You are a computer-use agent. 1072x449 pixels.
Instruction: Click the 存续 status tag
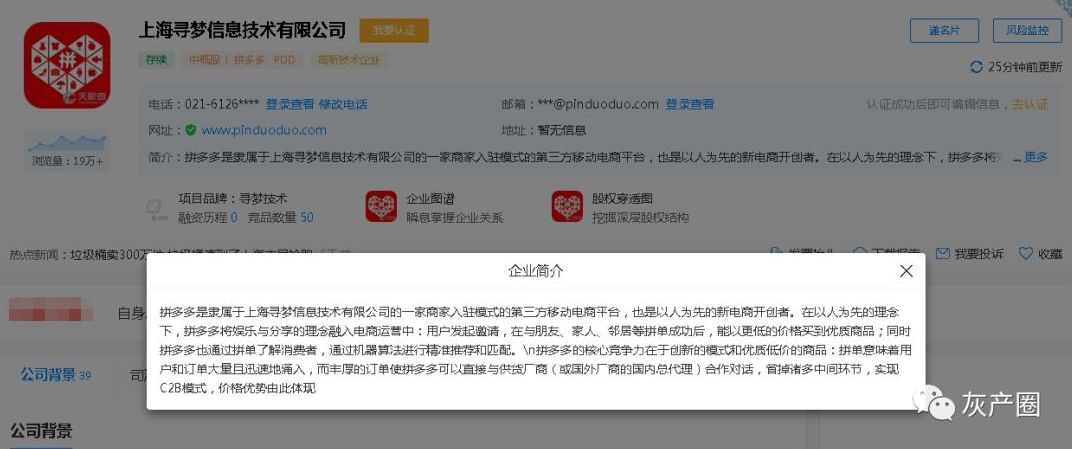(156, 60)
